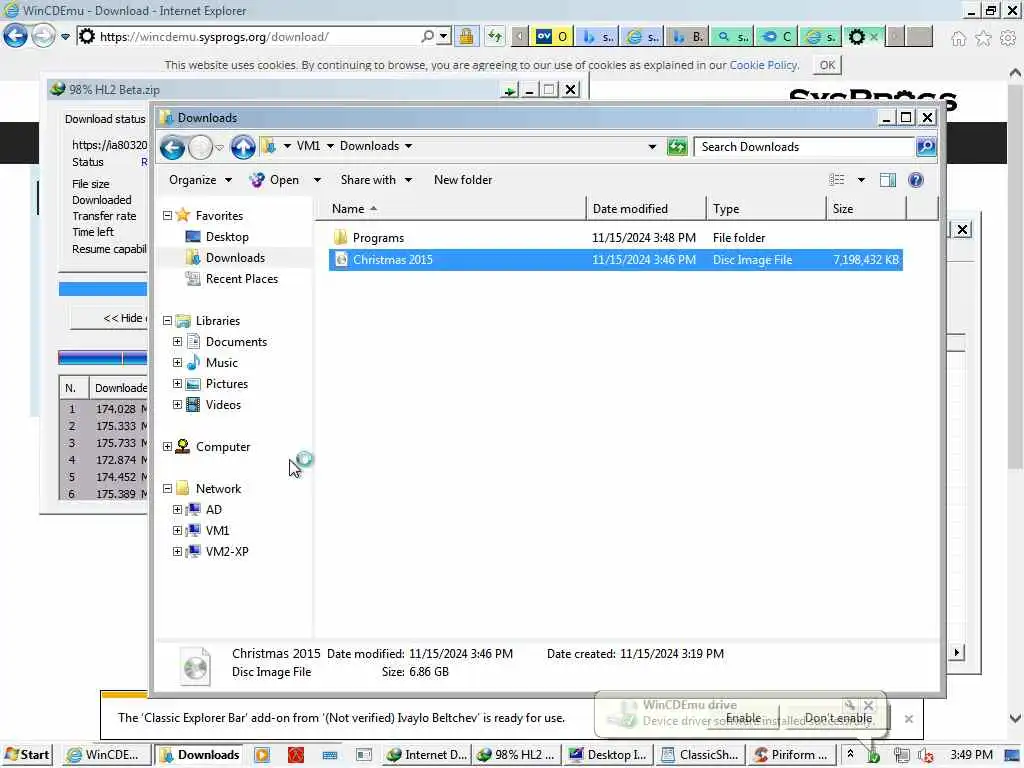Open the Cookie Policy link
The image size is (1024, 768).
click(x=763, y=65)
